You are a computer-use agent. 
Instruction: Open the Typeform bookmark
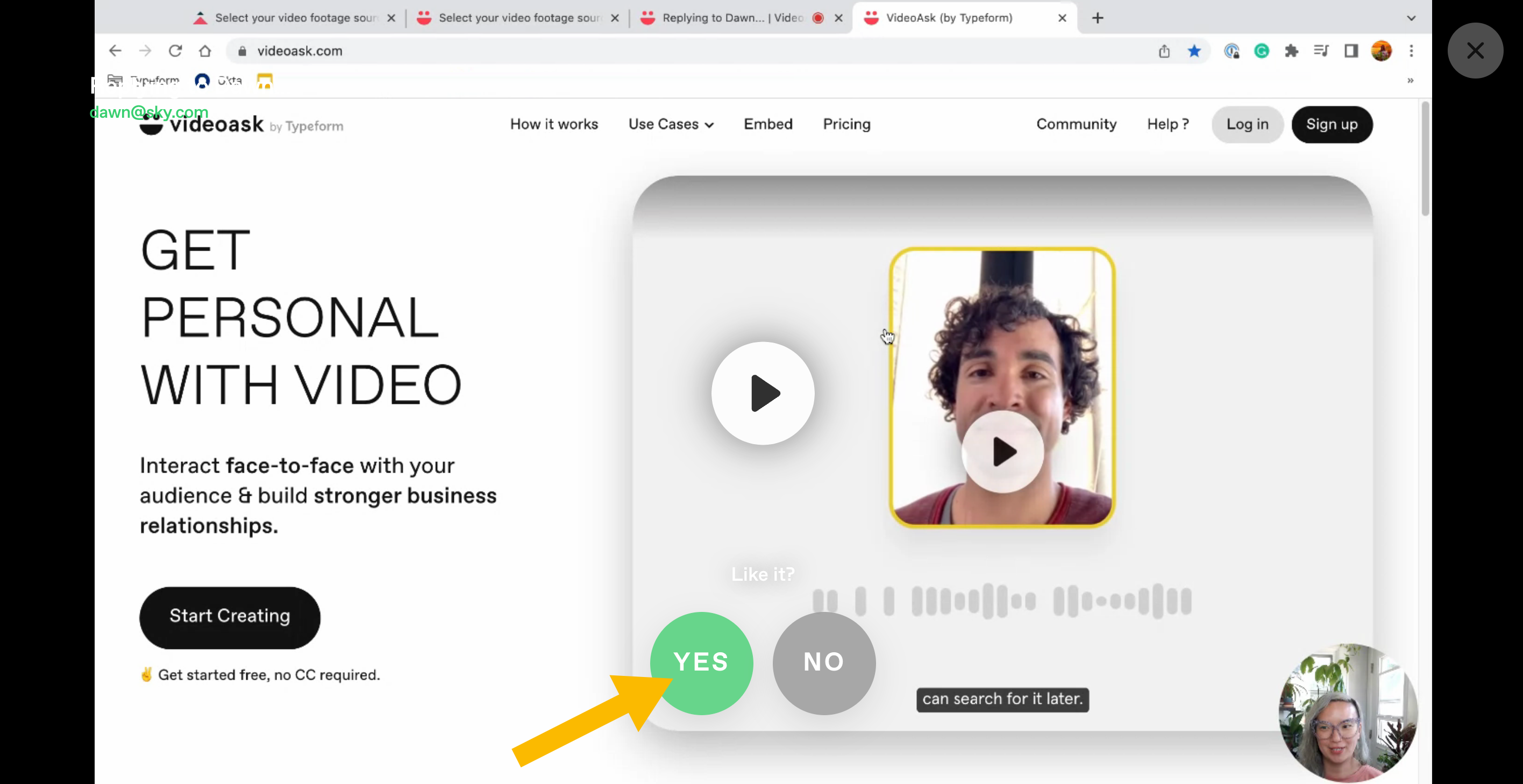(144, 81)
